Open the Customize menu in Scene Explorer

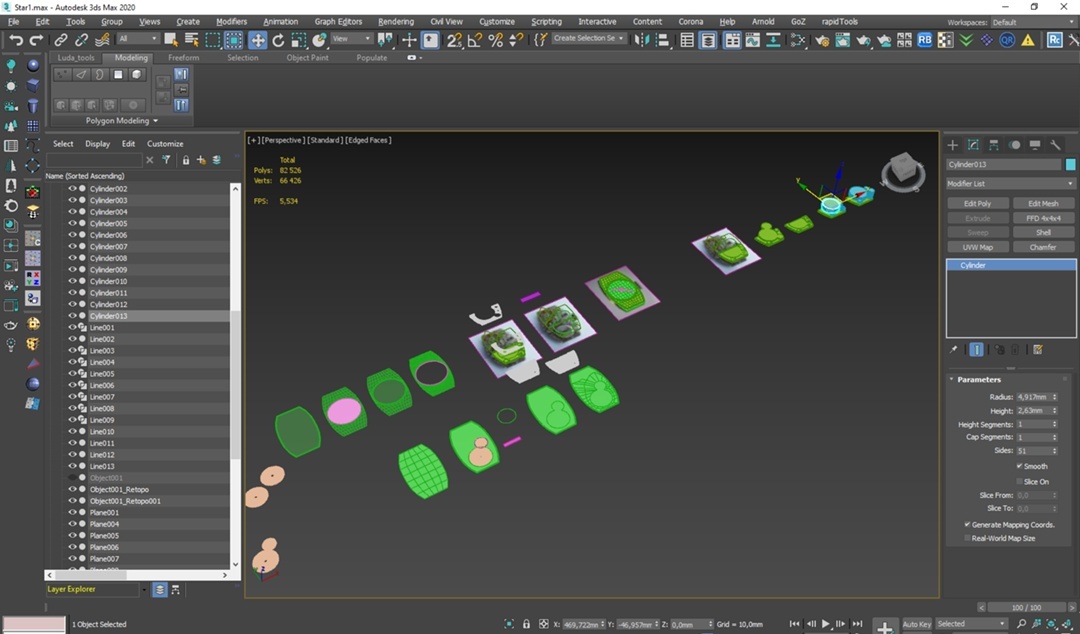165,143
